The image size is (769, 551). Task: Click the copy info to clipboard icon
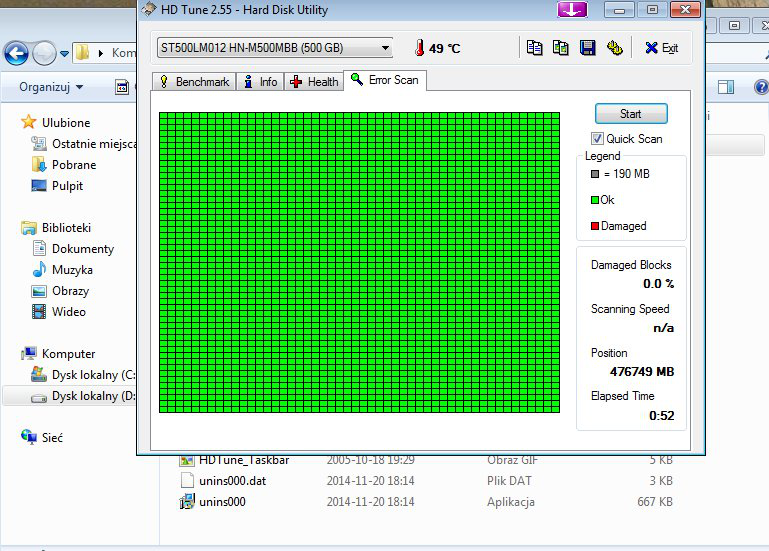[x=534, y=48]
